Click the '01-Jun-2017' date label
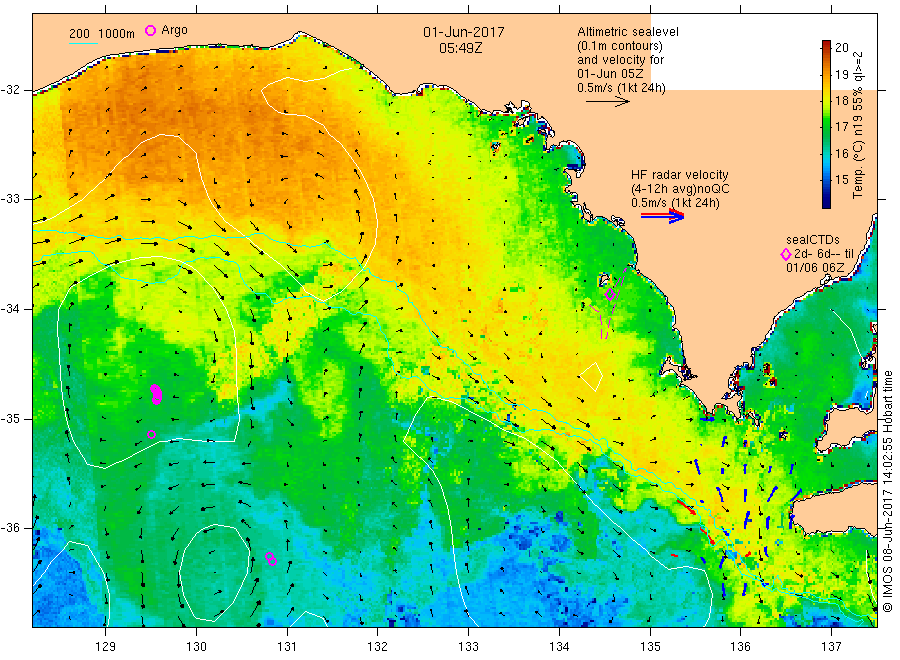The width and height of the screenshot is (900, 660). click(x=464, y=32)
